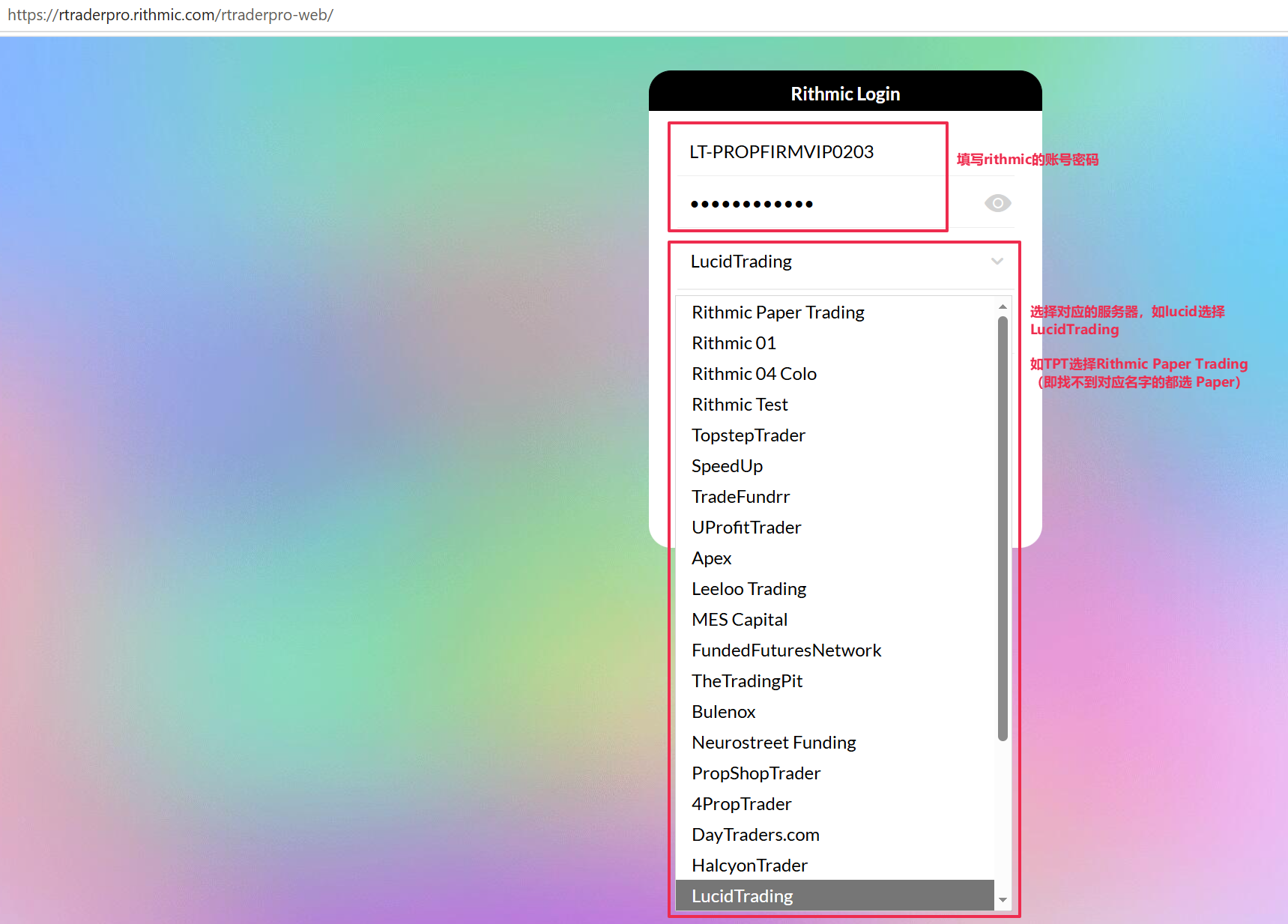Select DayTraders.com from list
Image resolution: width=1288 pixels, height=924 pixels.
pos(835,835)
